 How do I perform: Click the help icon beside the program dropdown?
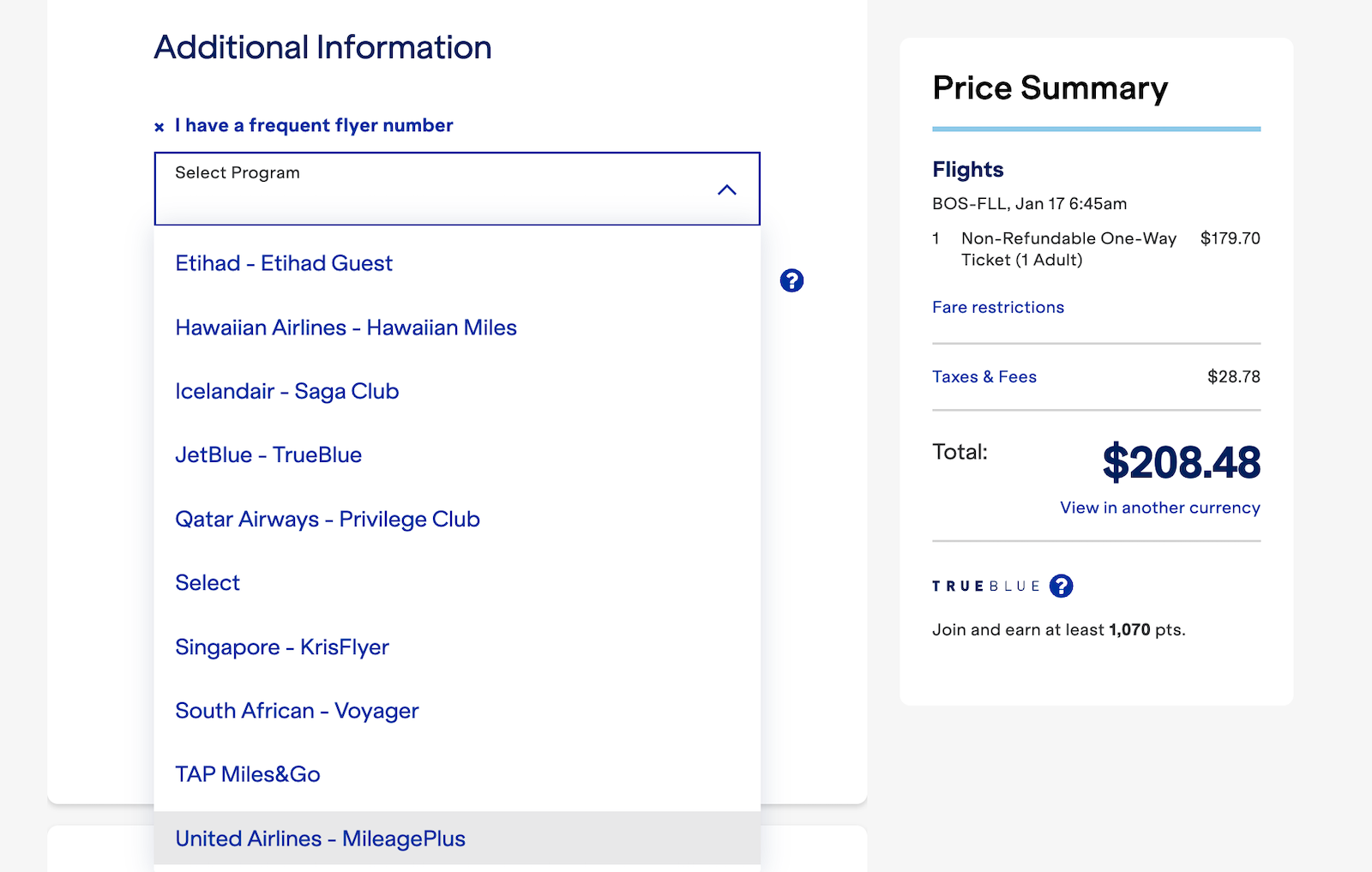pos(791,280)
